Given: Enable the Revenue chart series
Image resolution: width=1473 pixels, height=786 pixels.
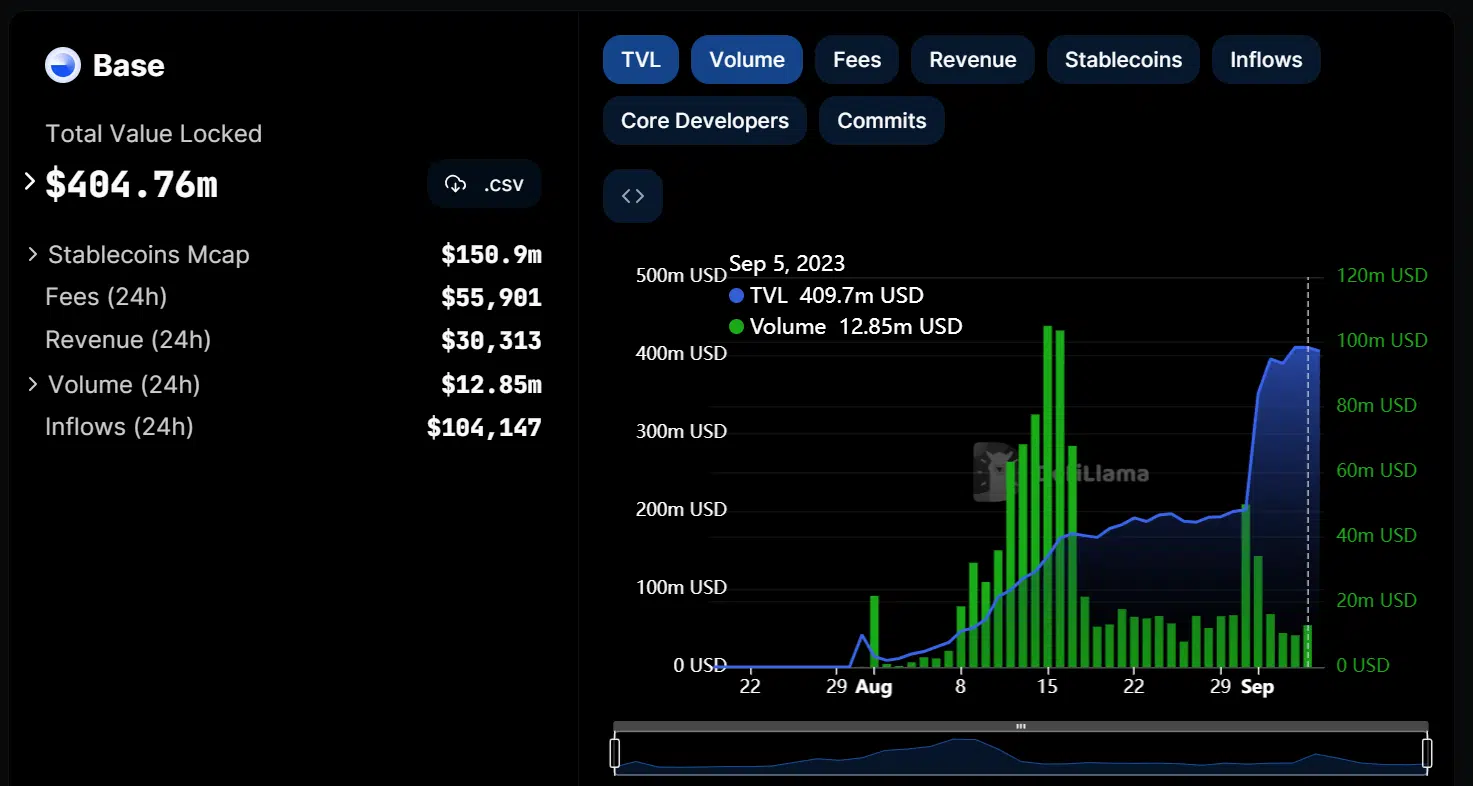Looking at the screenshot, I should (x=973, y=60).
